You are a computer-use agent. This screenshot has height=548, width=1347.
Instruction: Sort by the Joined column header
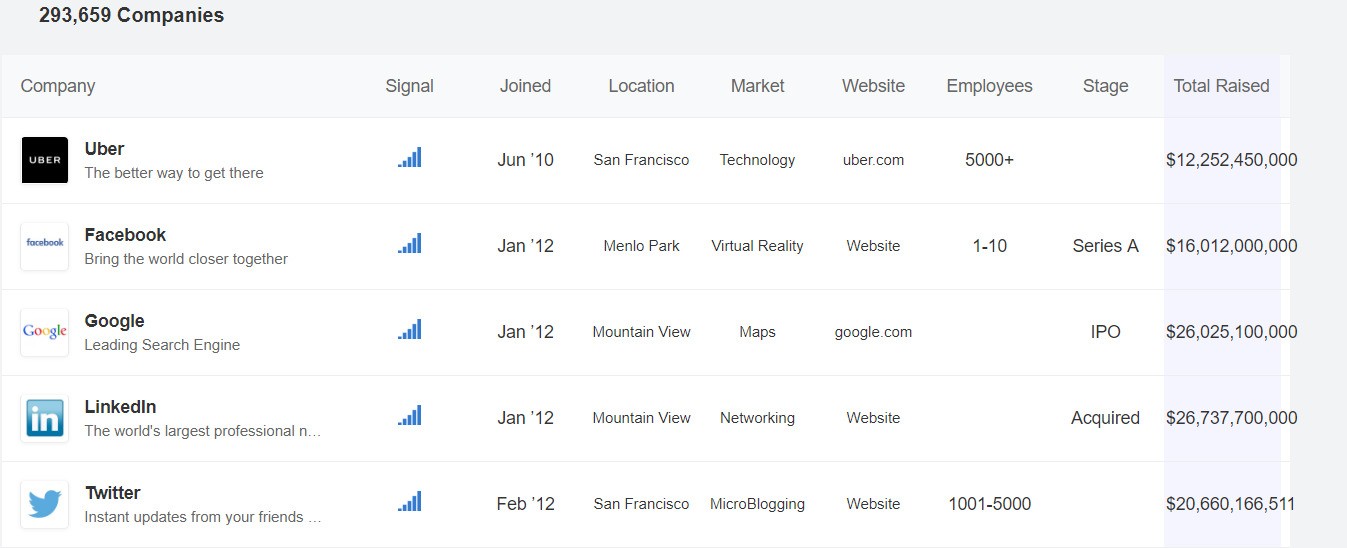(x=526, y=86)
